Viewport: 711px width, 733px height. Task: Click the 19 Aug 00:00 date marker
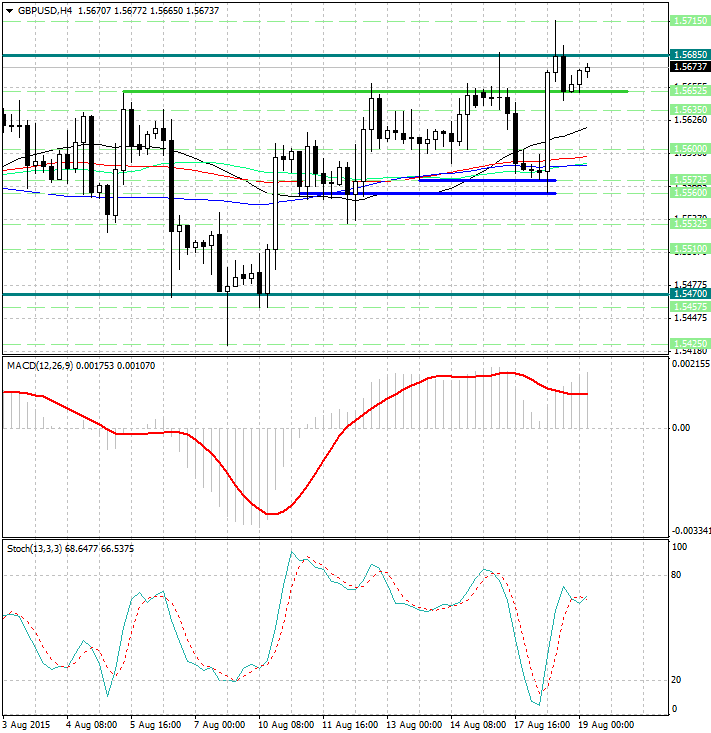[608, 723]
